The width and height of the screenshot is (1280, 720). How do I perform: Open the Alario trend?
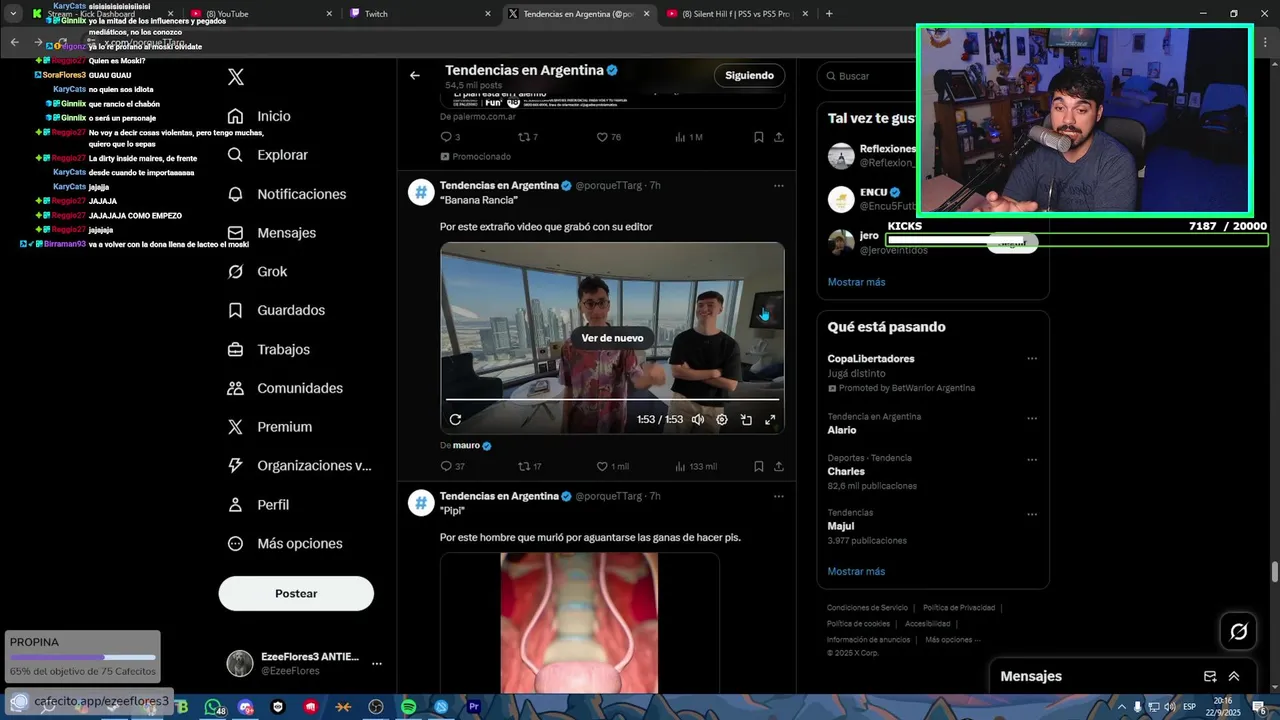click(x=932, y=424)
